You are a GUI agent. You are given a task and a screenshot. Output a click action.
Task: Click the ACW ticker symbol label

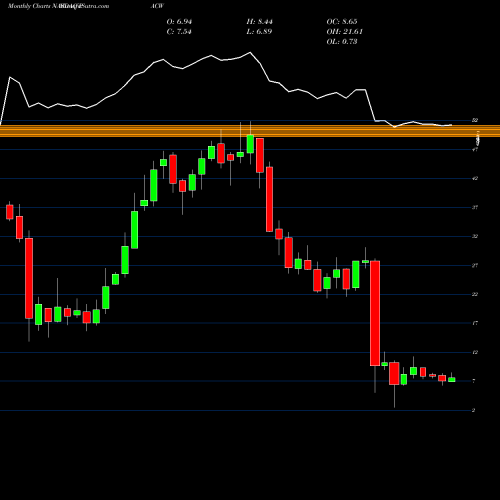[158, 6]
